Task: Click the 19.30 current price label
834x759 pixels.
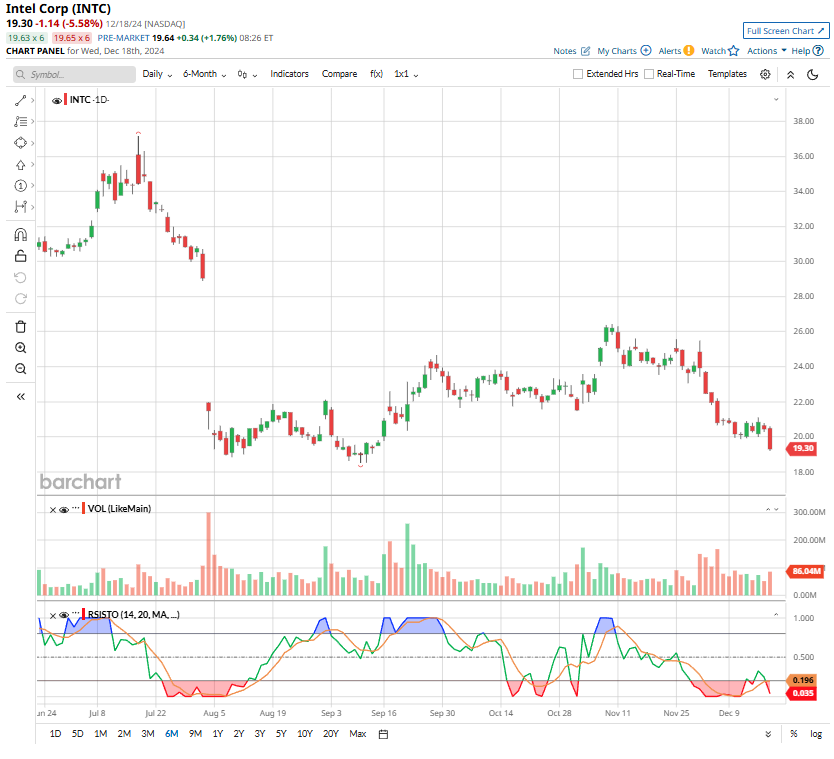Action: tap(802, 448)
